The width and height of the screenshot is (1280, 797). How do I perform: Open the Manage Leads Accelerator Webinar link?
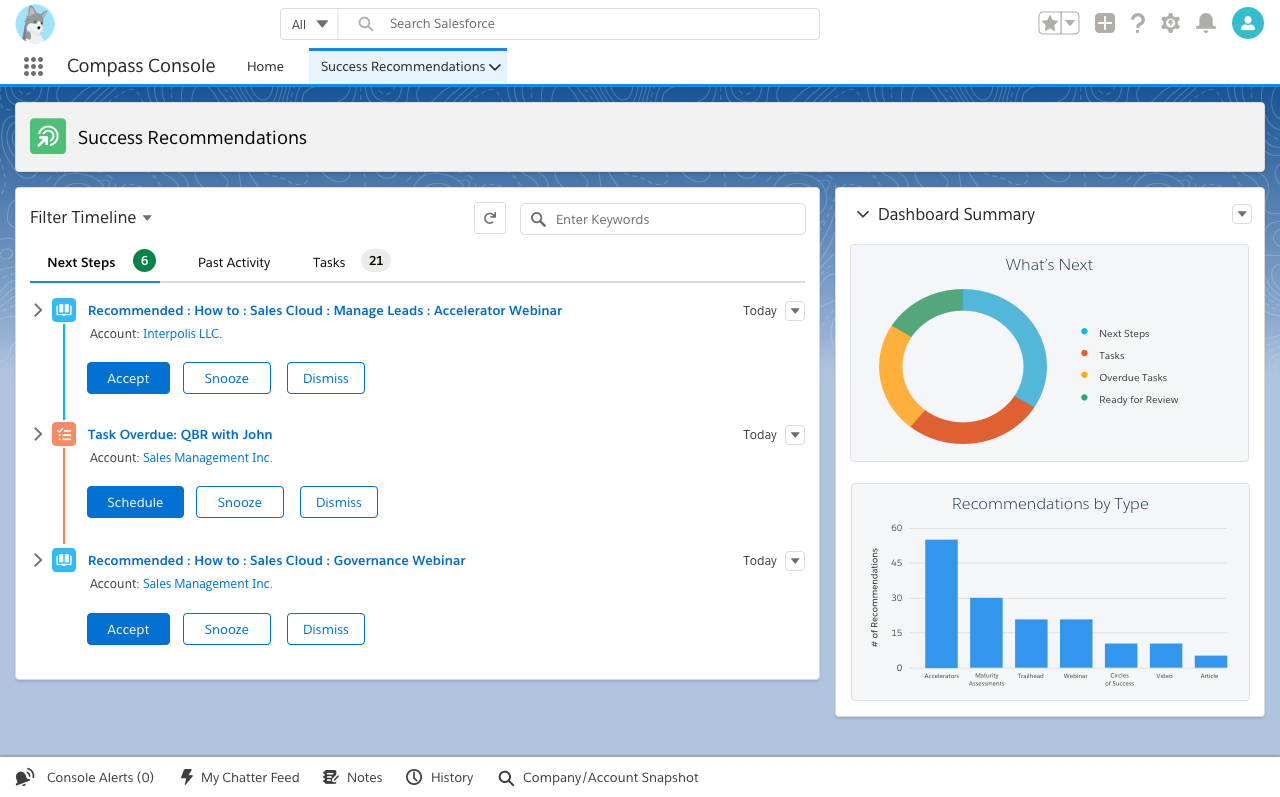325,310
